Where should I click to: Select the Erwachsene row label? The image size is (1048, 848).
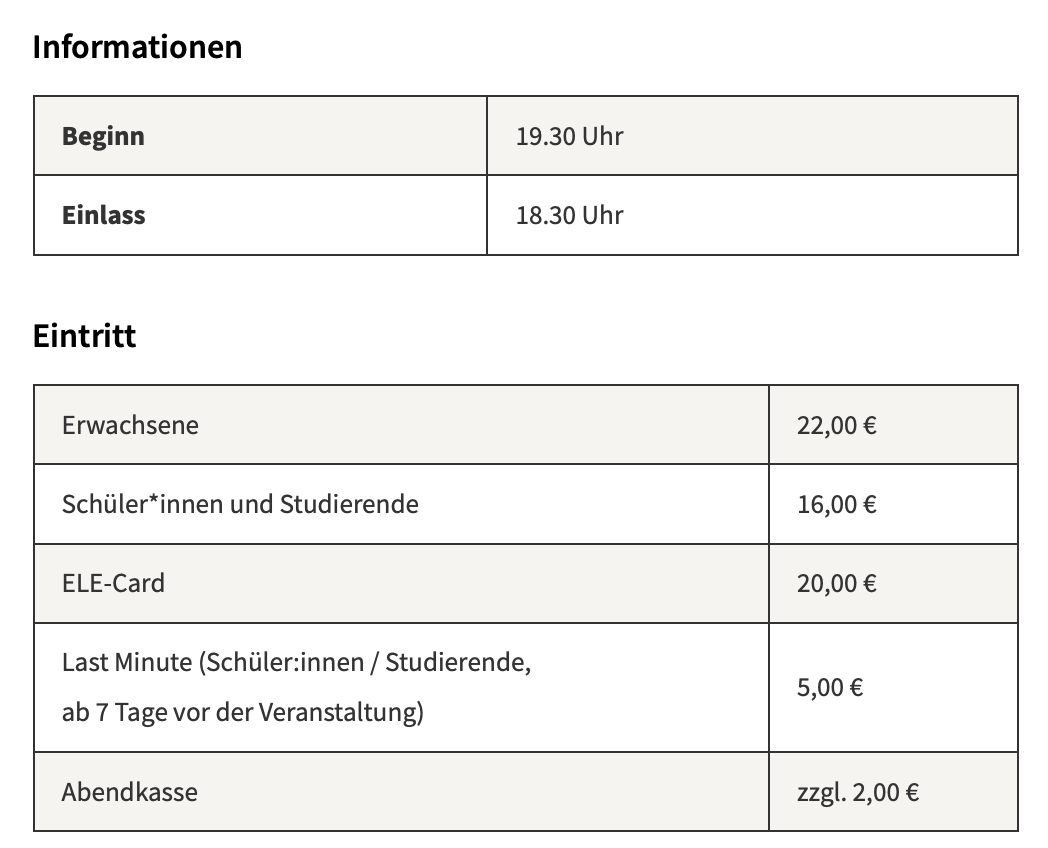pyautogui.click(x=130, y=425)
